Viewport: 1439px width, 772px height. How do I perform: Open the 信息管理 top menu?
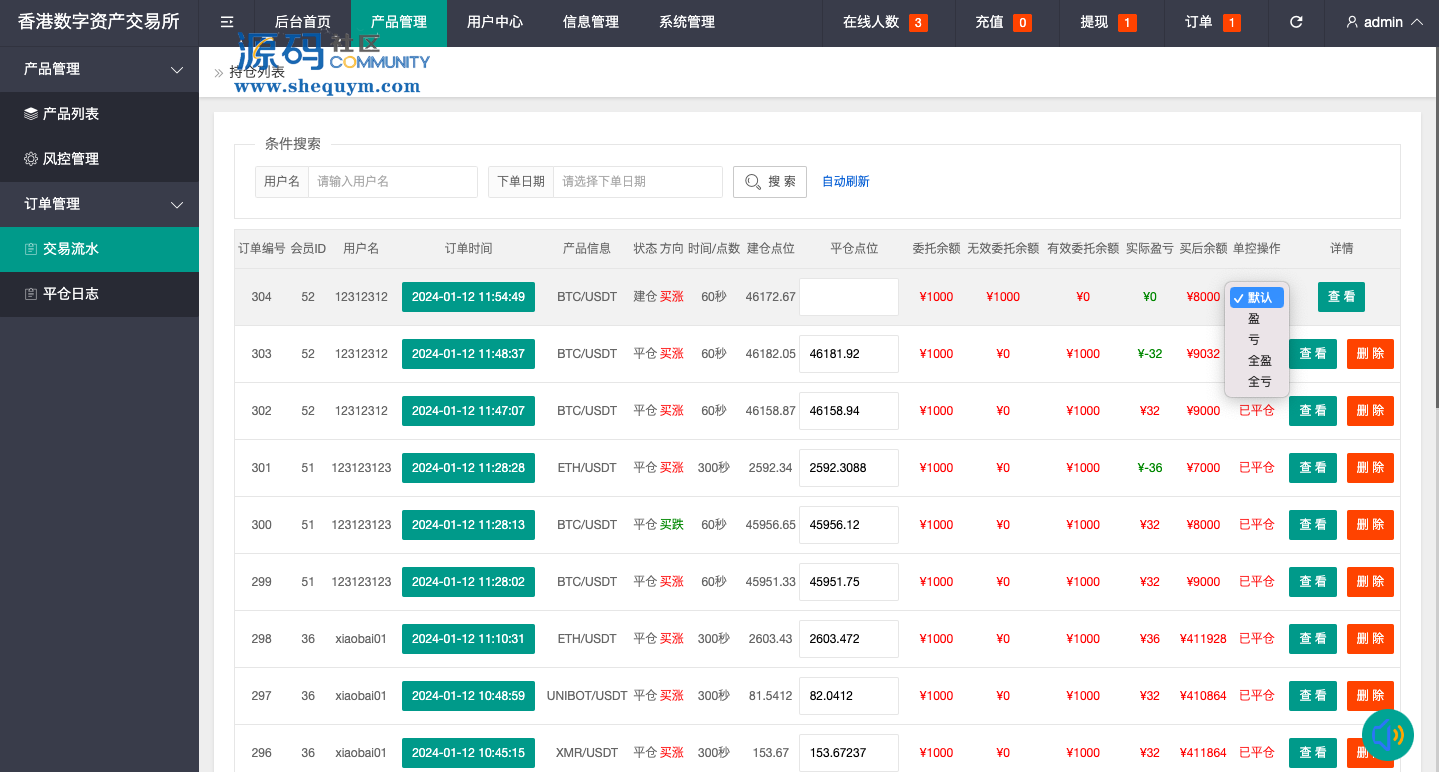[591, 22]
